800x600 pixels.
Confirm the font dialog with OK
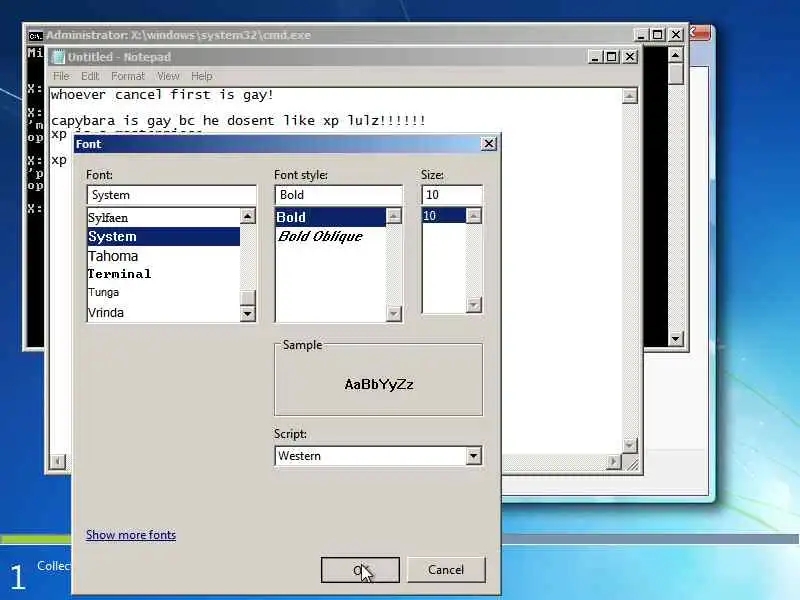360,570
